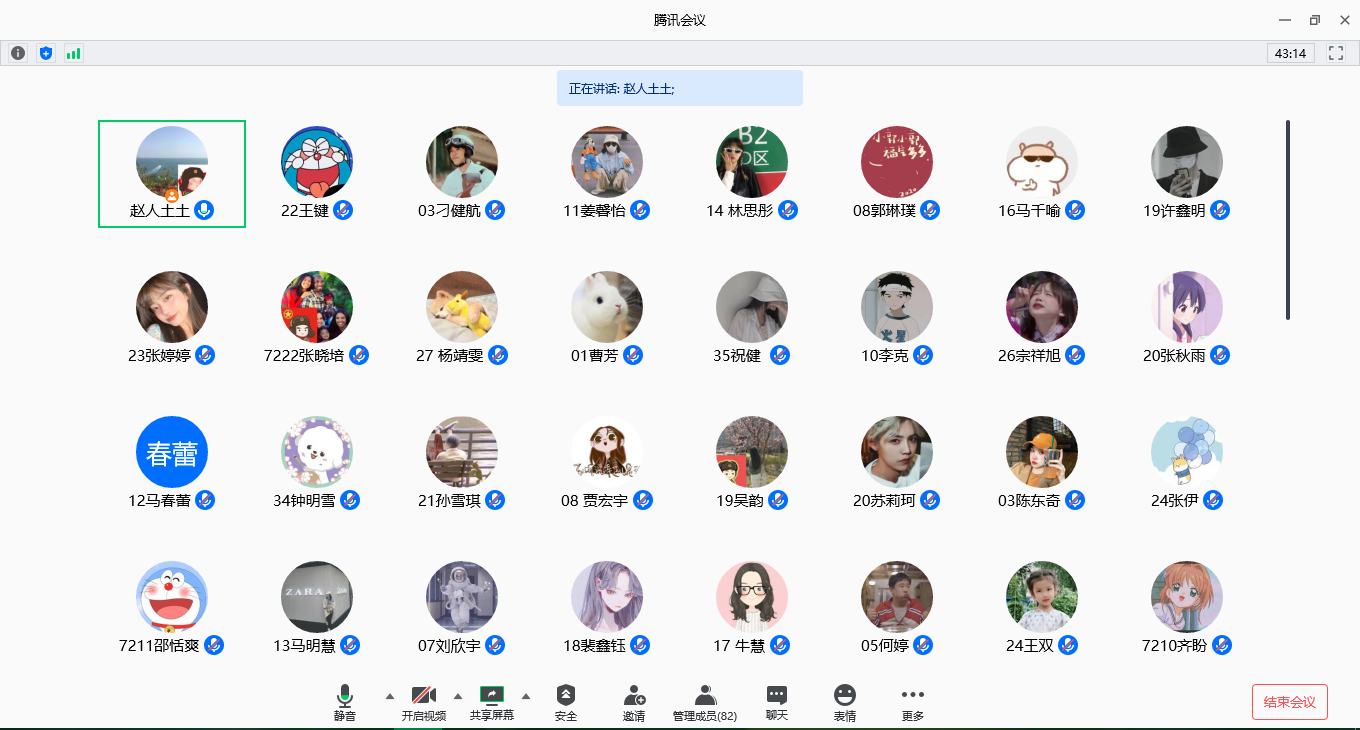Click the blue security shield icon
The height and width of the screenshot is (730, 1360).
click(x=45, y=53)
